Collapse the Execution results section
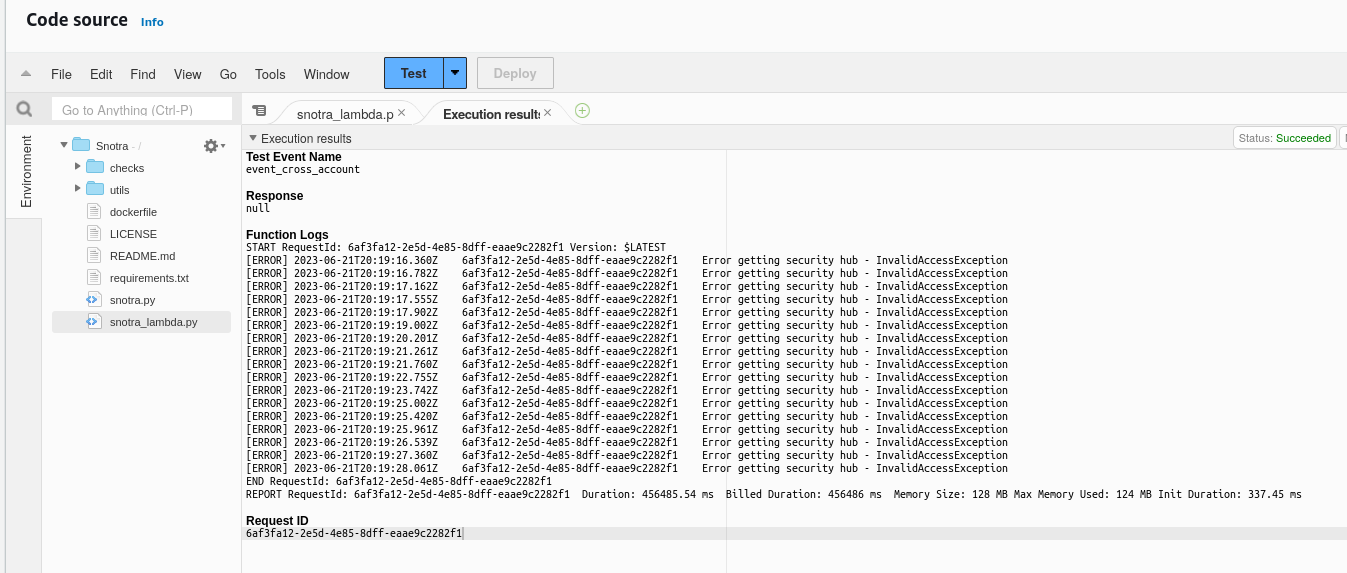 pyautogui.click(x=253, y=138)
